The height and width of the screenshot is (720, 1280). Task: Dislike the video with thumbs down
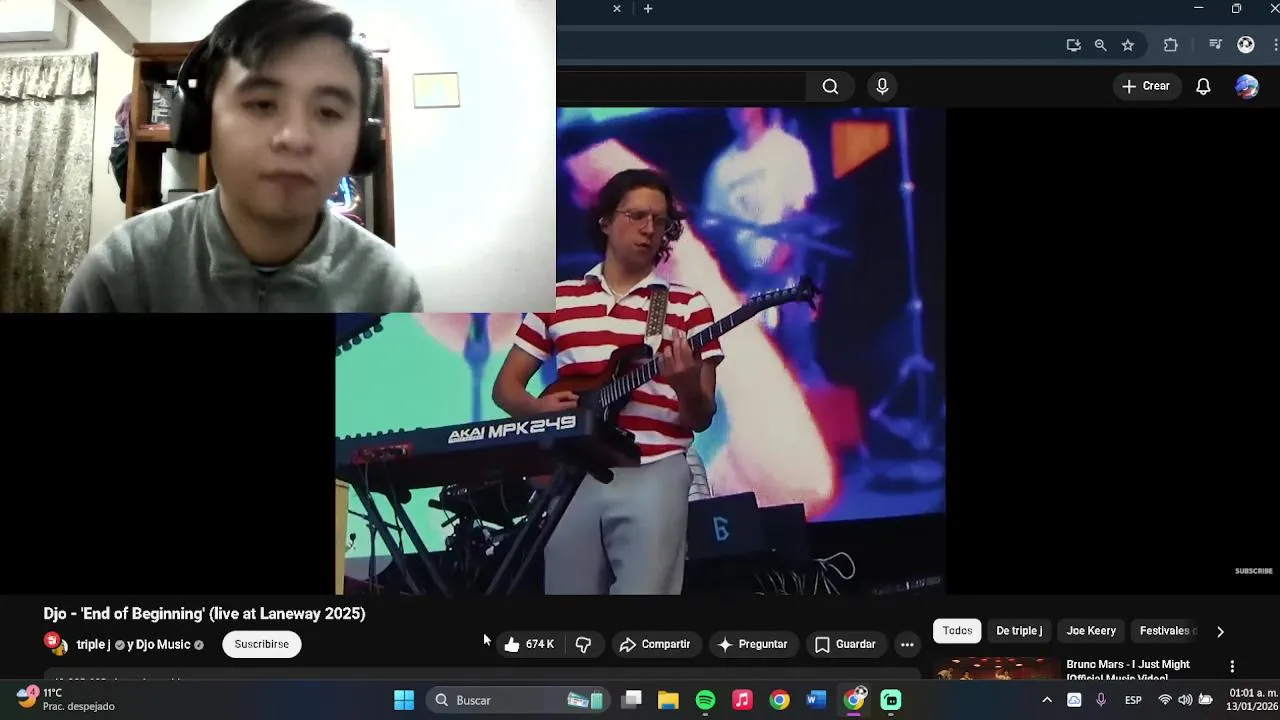(583, 645)
